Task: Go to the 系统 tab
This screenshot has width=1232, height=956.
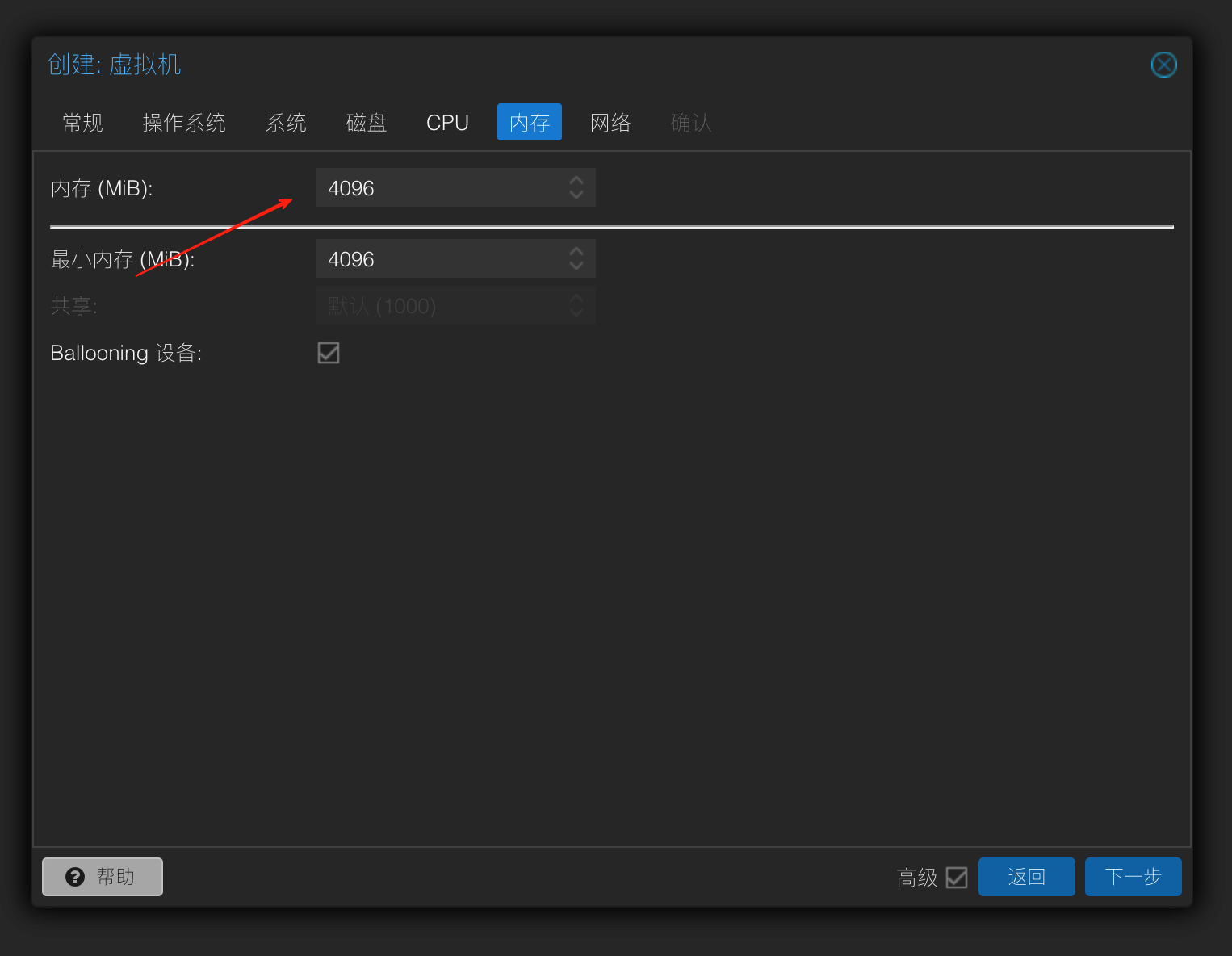Action: tap(286, 123)
